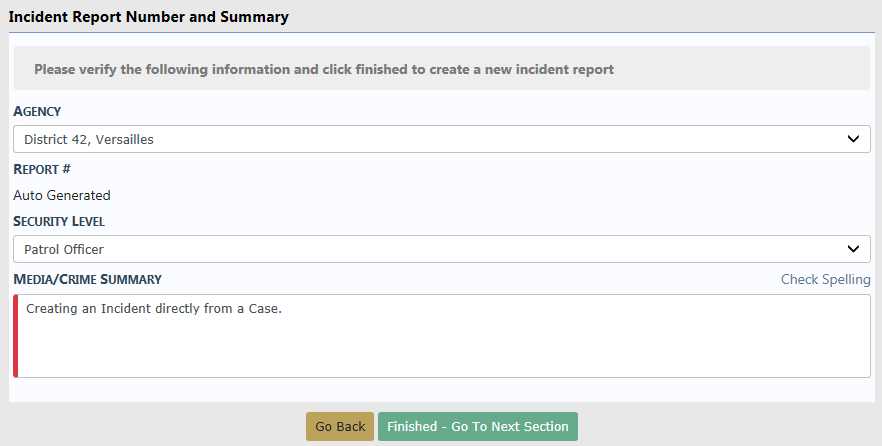882x446 pixels.
Task: Click the 'Please verify' instruction banner
Action: [x=324, y=70]
